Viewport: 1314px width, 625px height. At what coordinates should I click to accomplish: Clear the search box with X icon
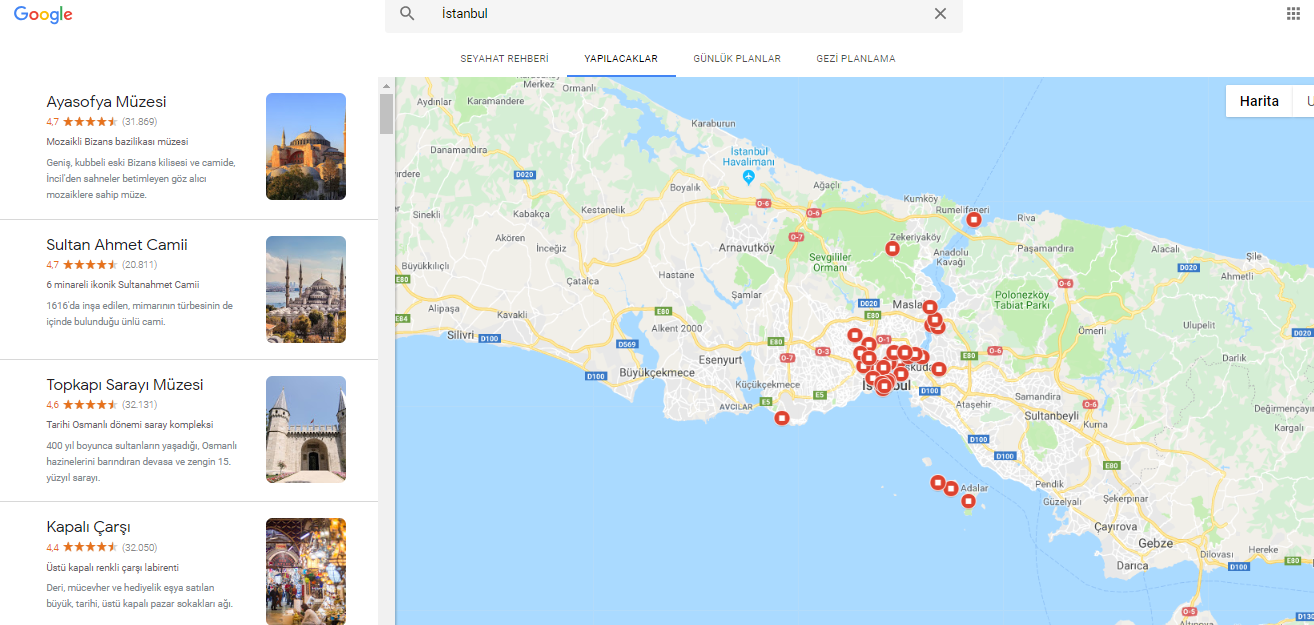(940, 14)
